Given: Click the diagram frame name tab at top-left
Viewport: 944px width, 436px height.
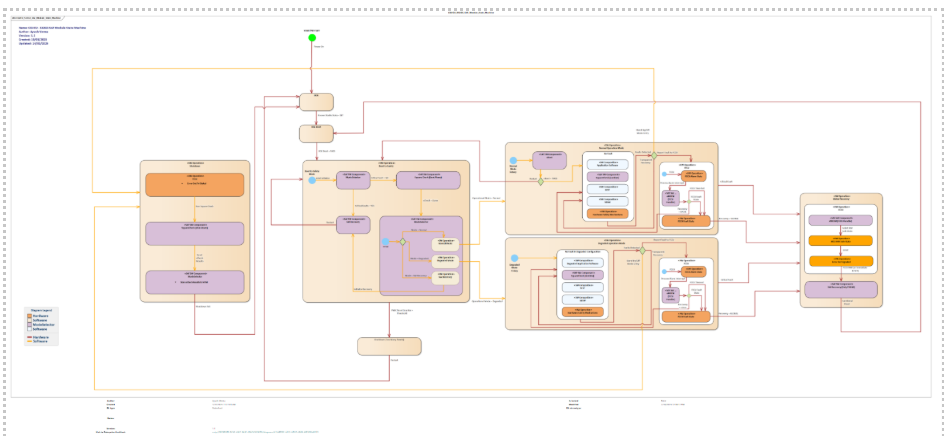Looking at the screenshot, I should (x=36, y=18).
